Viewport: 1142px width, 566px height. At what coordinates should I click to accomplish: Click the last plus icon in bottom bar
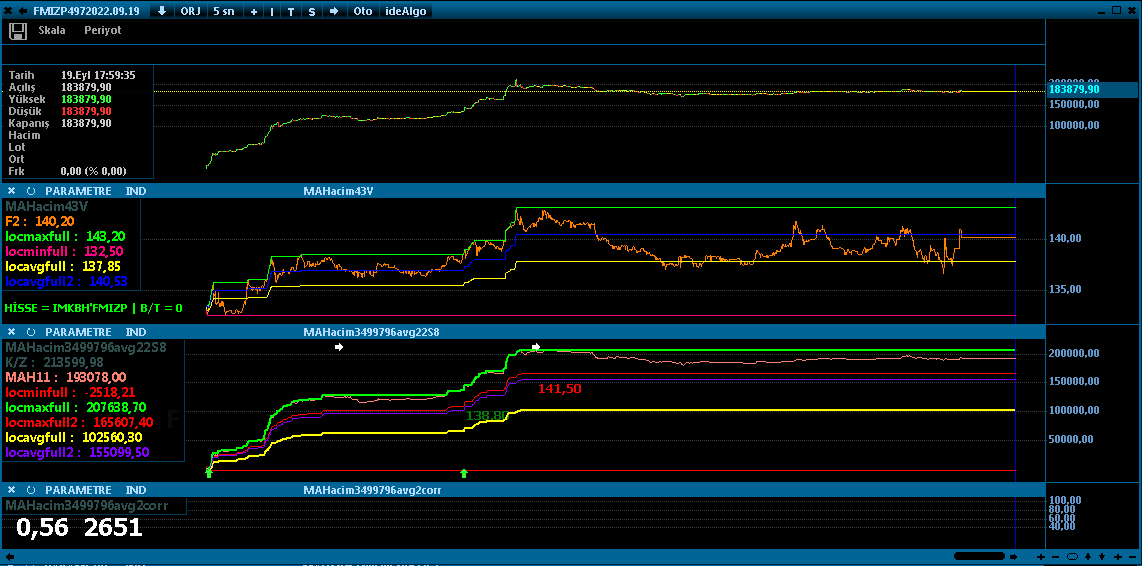pos(1117,557)
